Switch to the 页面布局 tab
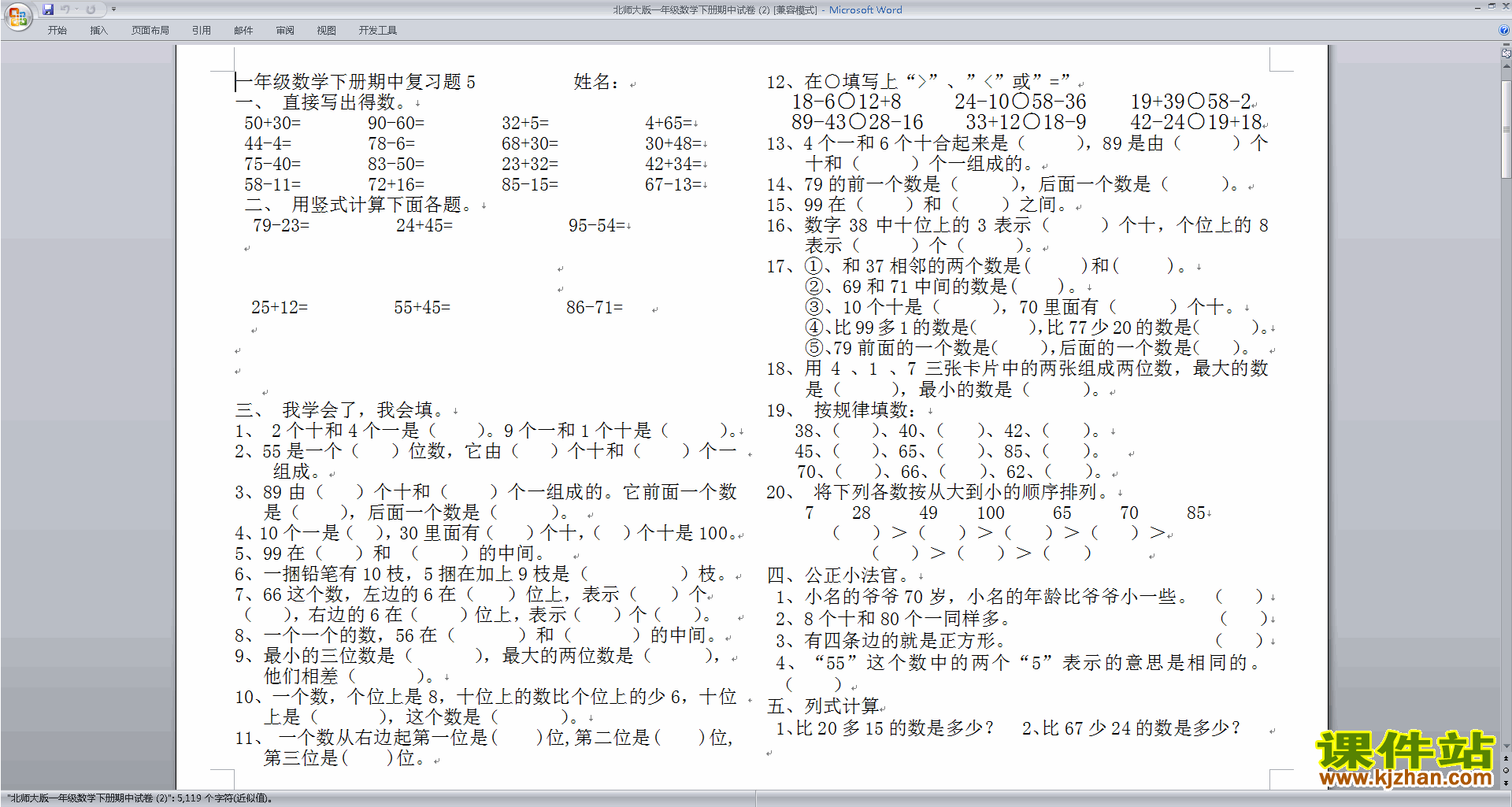Image resolution: width=1512 pixels, height=807 pixels. 150,31
